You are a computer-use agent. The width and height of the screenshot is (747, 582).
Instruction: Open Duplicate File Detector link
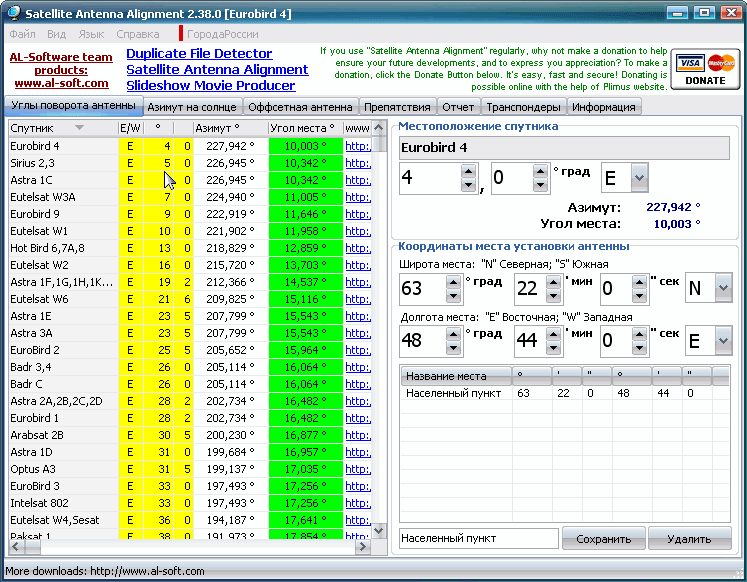click(x=199, y=53)
